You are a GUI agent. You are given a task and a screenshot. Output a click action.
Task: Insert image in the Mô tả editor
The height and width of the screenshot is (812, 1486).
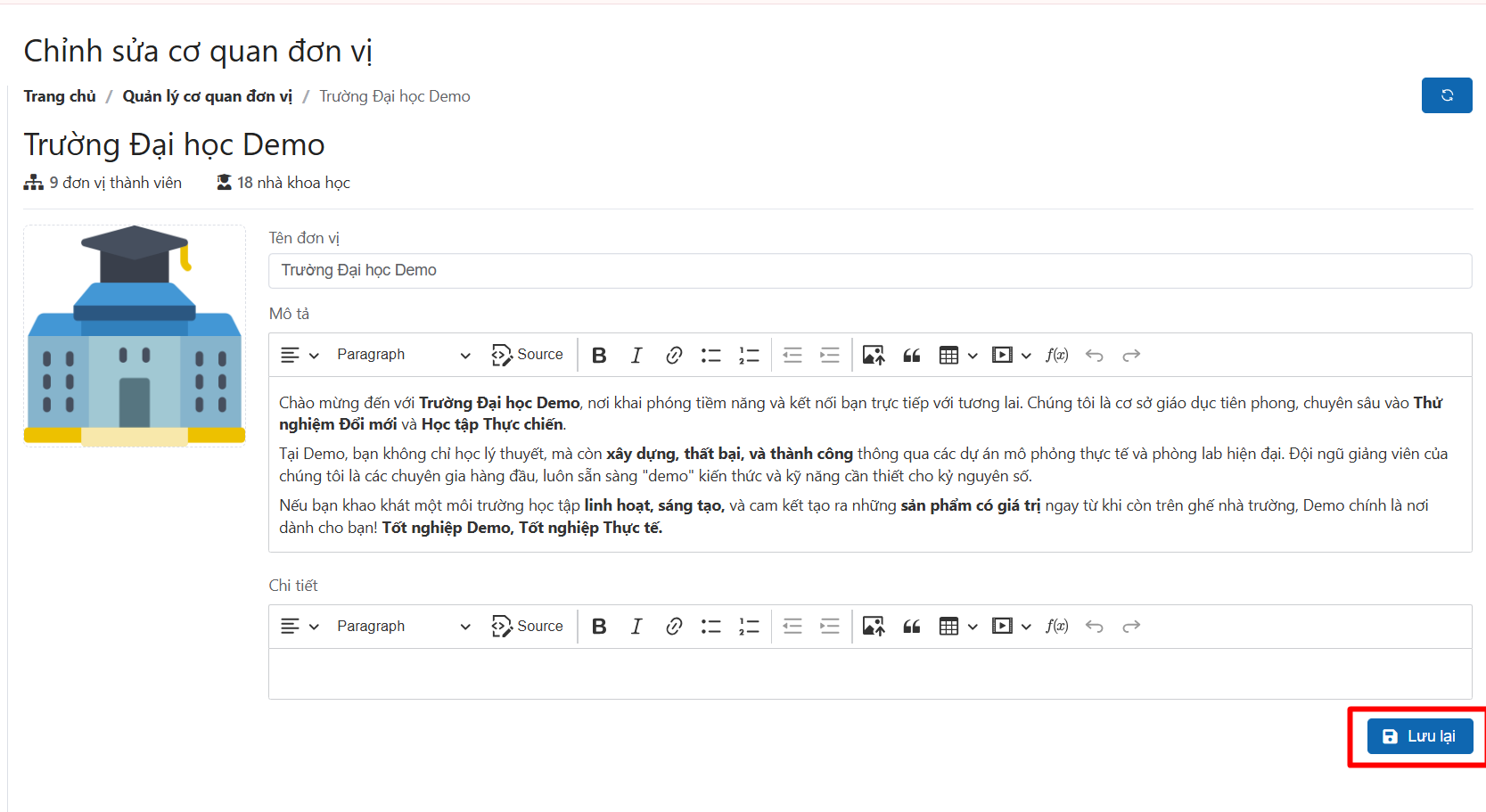(x=873, y=356)
